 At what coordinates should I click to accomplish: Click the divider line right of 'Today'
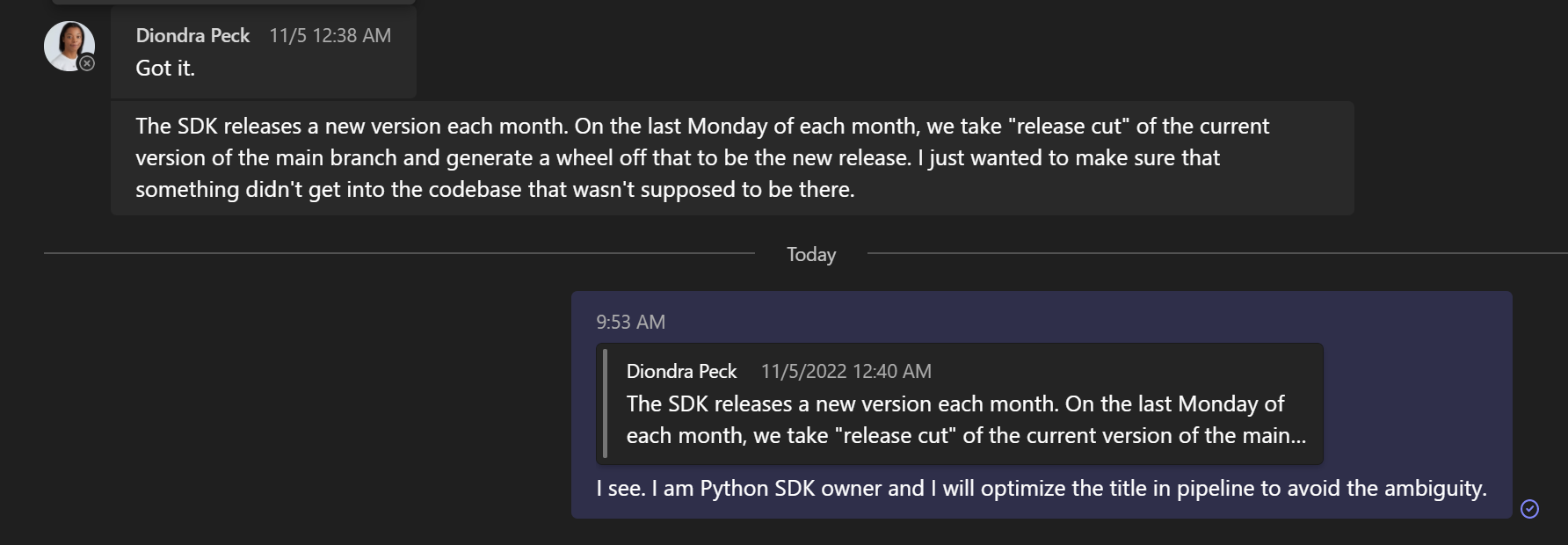click(1213, 253)
